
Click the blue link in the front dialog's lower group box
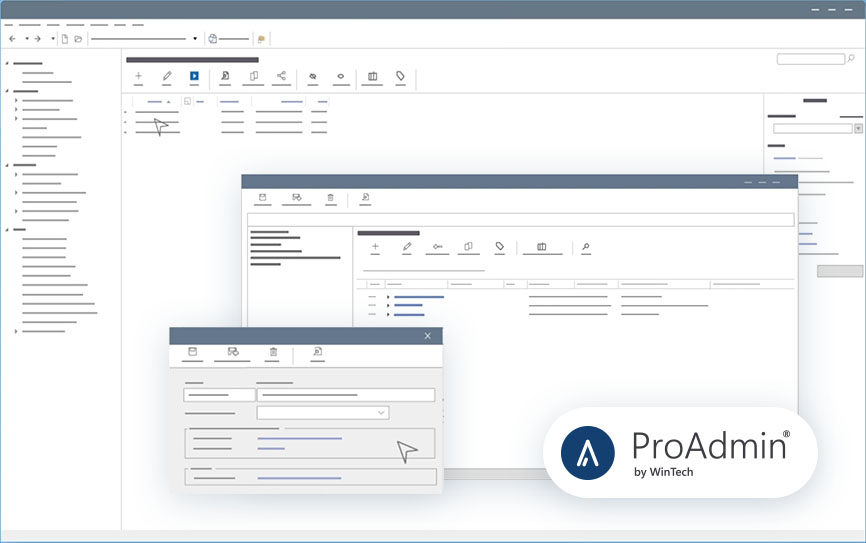[x=299, y=478]
